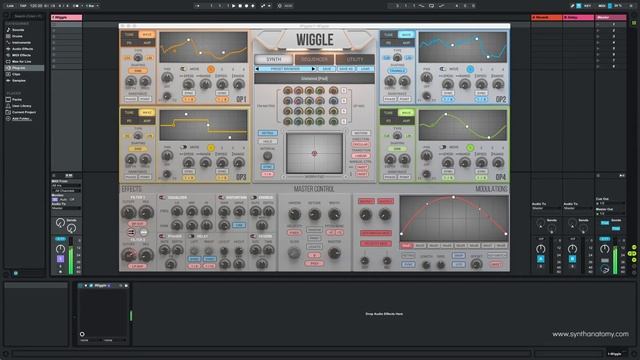Click the Link button in top bar

pos(10,6)
